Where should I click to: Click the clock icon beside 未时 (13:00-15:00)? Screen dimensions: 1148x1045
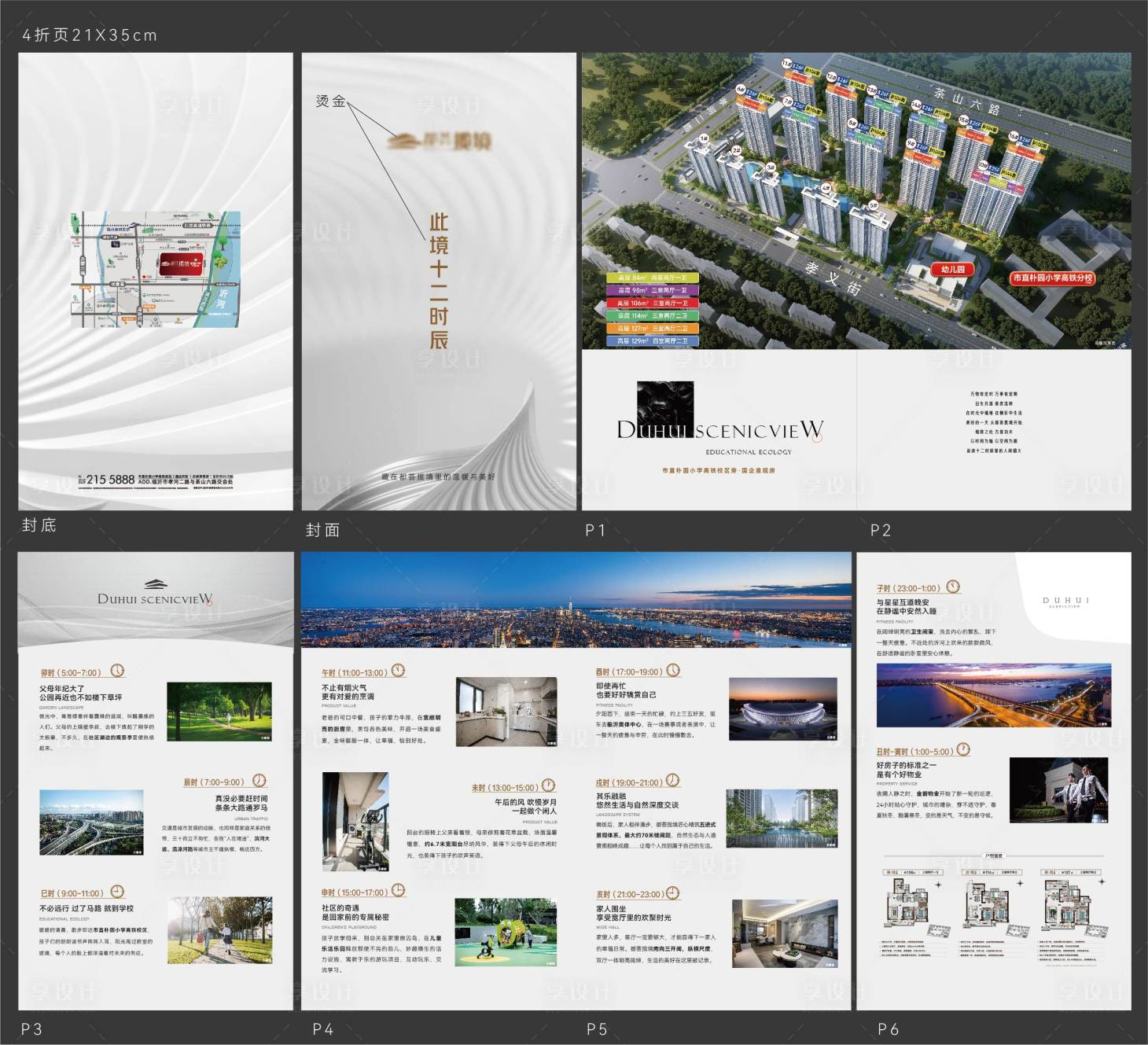coord(549,786)
